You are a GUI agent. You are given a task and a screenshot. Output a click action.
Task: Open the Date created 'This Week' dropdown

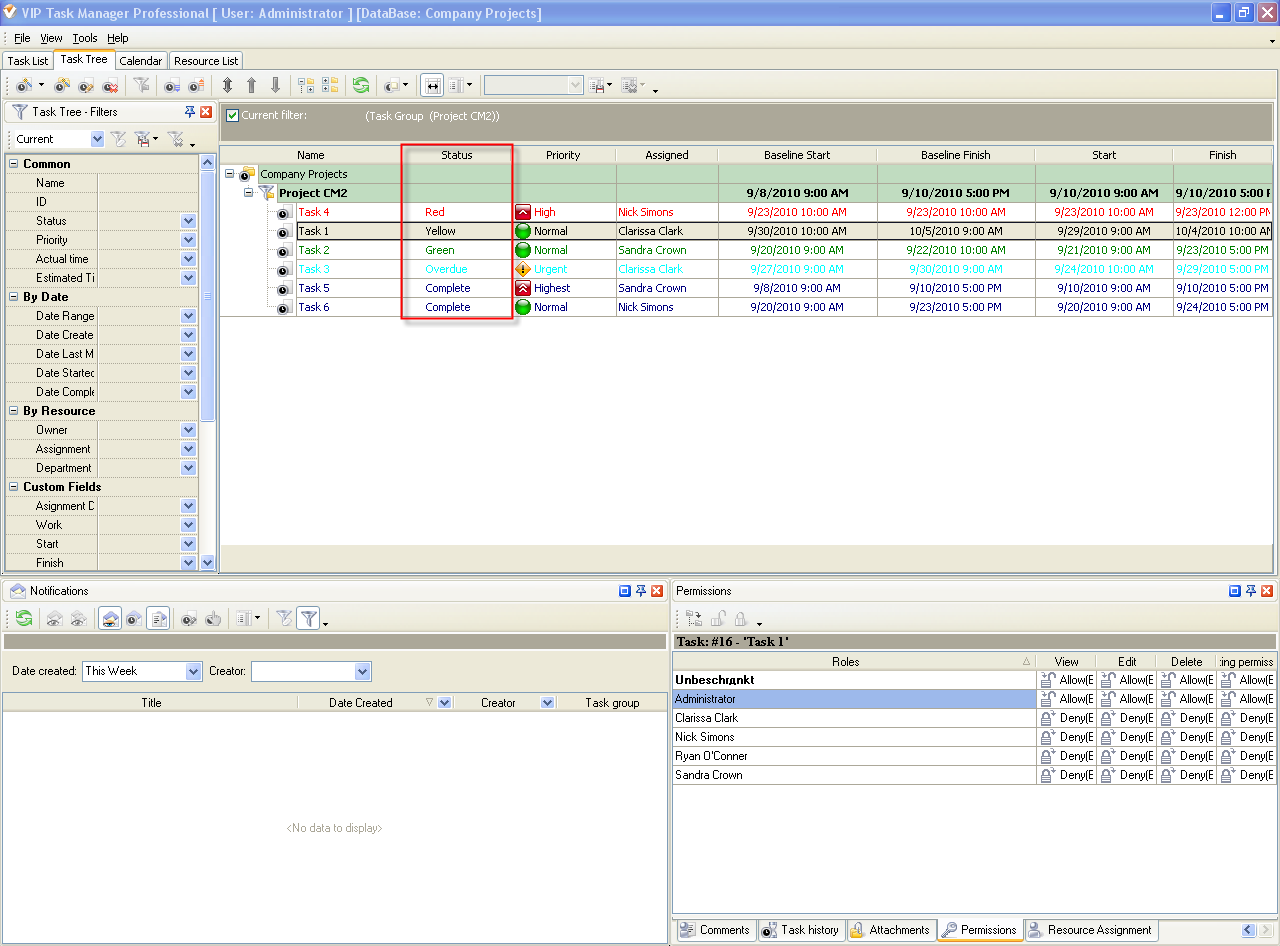193,671
